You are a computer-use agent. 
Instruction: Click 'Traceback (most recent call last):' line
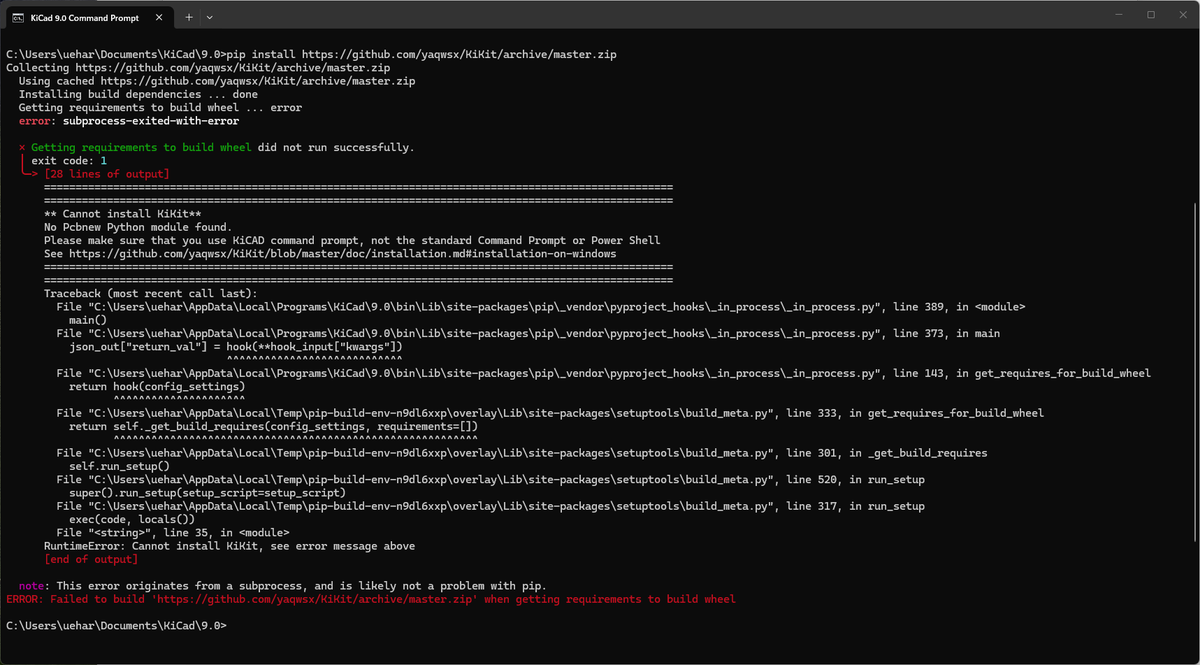tap(151, 294)
